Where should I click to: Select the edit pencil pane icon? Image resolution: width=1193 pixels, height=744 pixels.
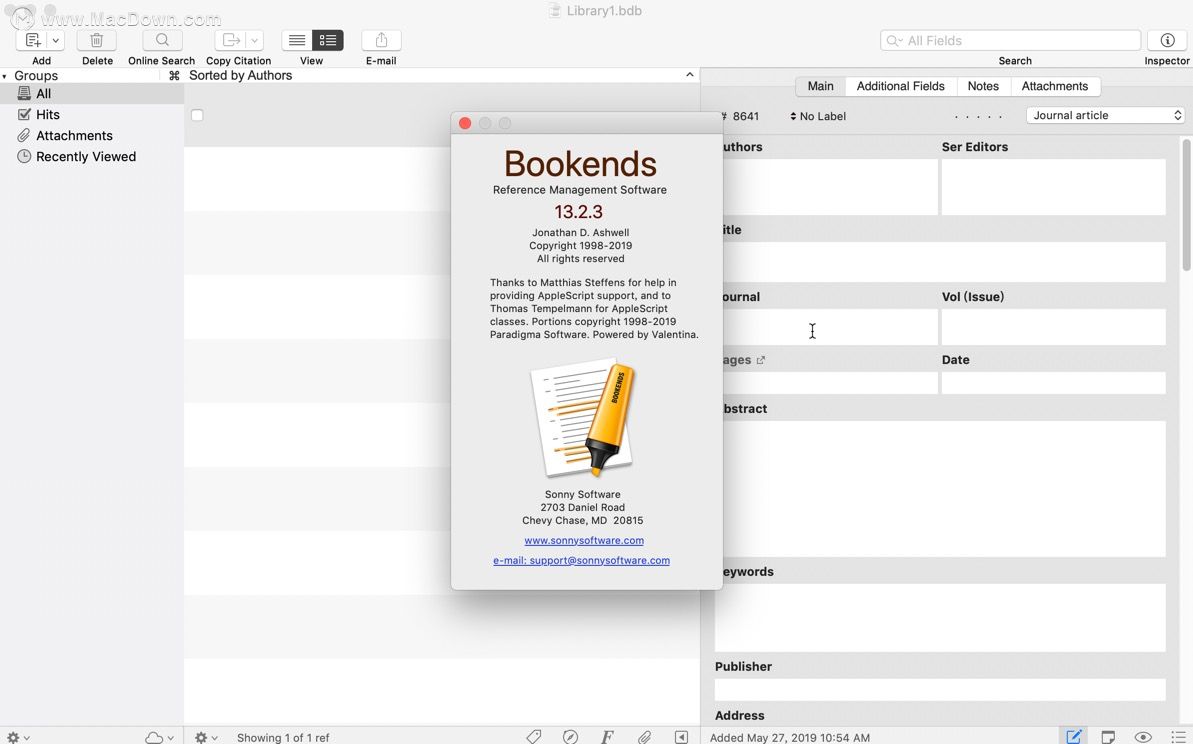pyautogui.click(x=1074, y=736)
